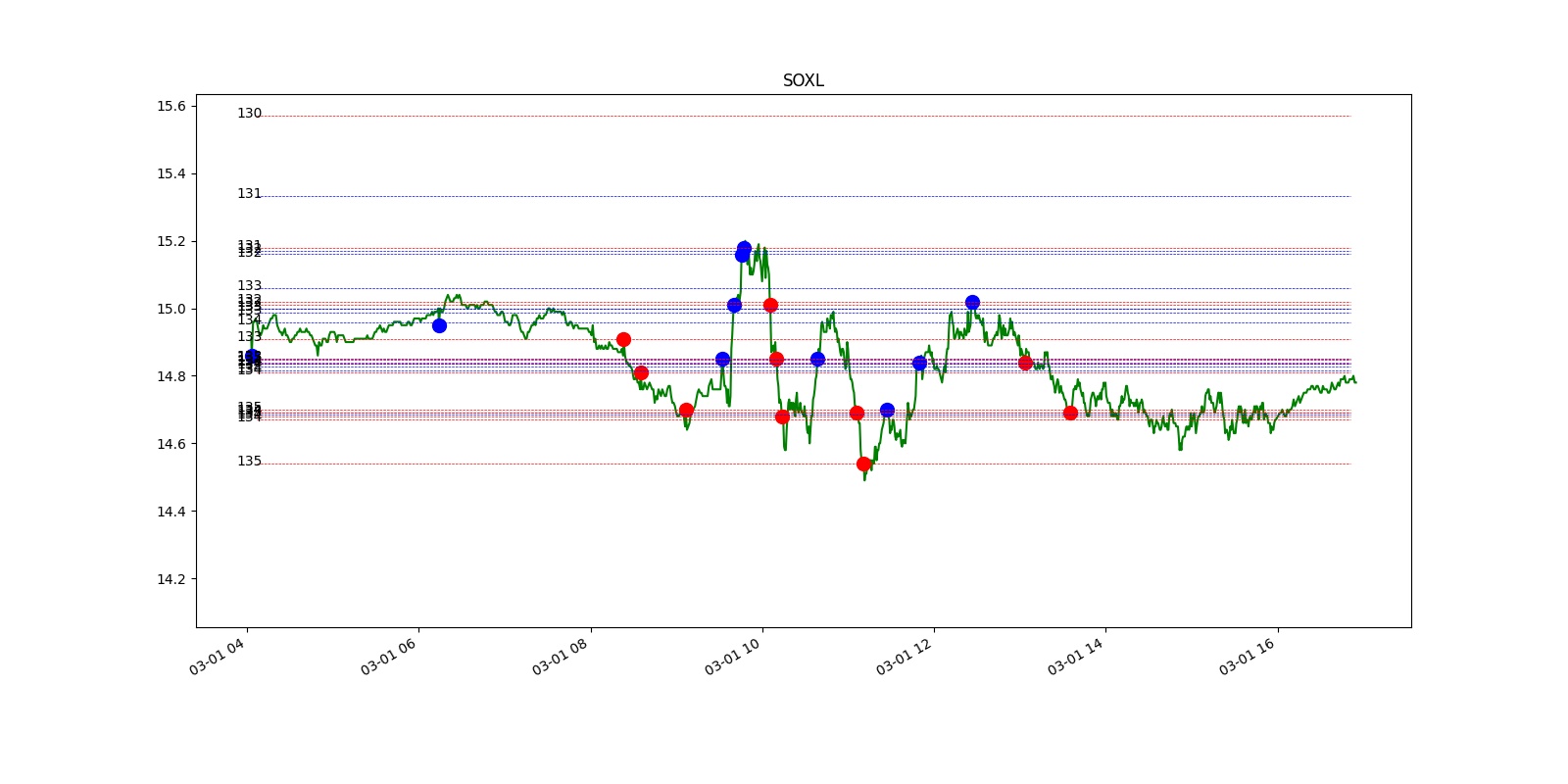The image size is (1568, 784).
Task: Click the 15.6 y-axis tick label
Action: 171,106
